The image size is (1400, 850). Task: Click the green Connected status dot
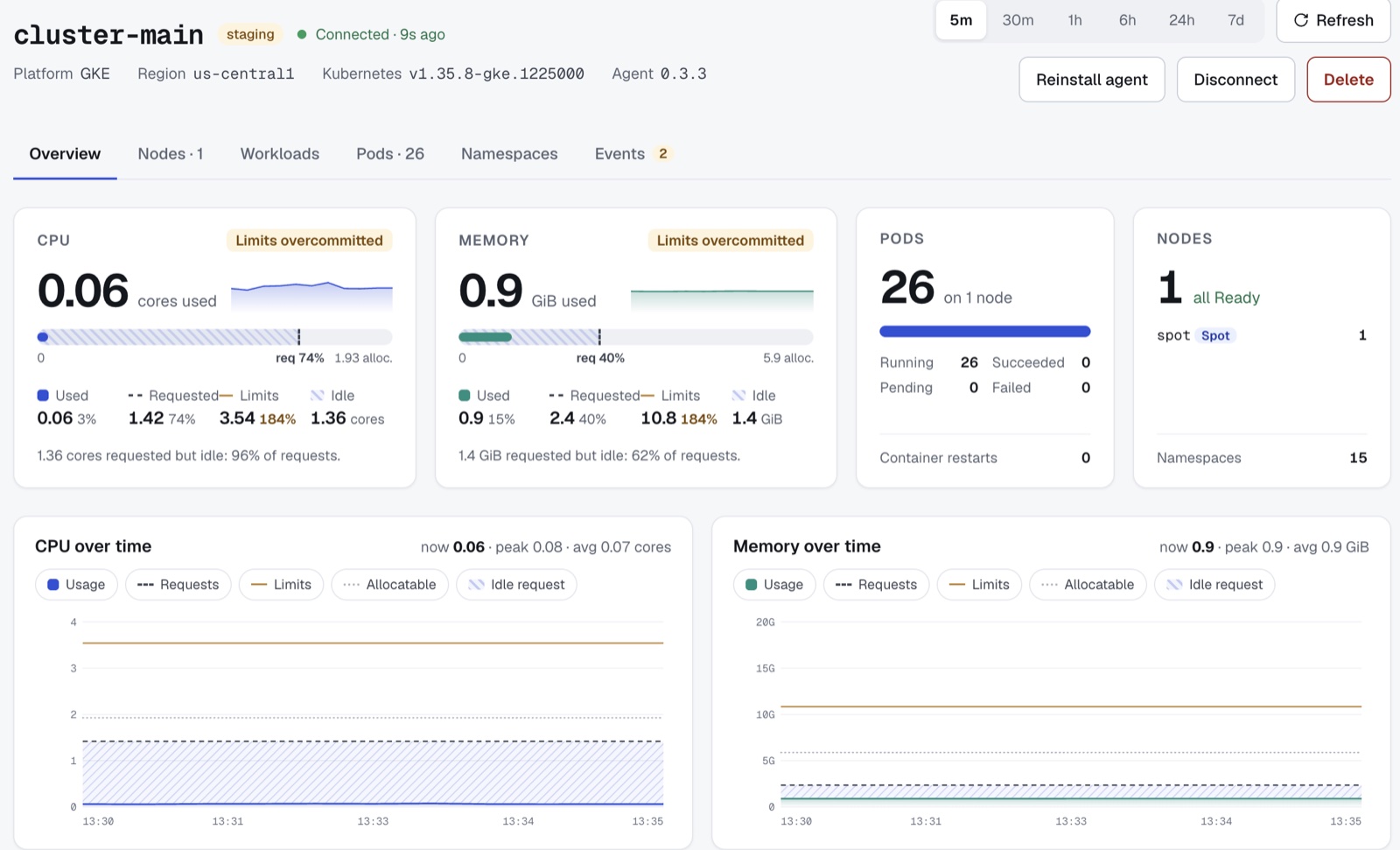pos(302,35)
